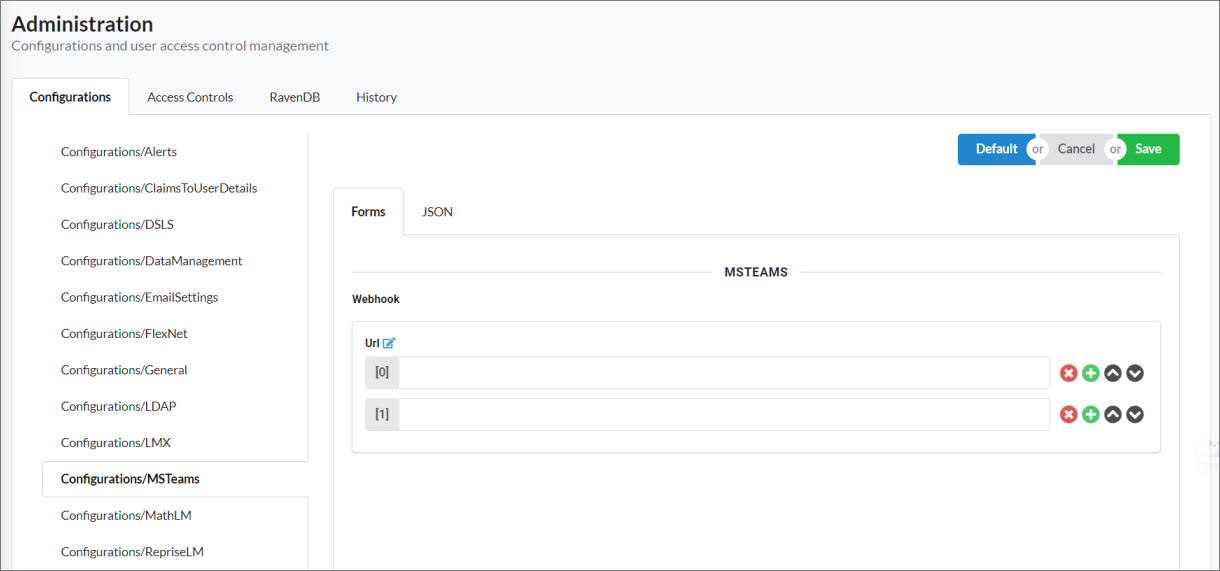1220x571 pixels.
Task: Click the Webhook label
Action: click(x=376, y=299)
